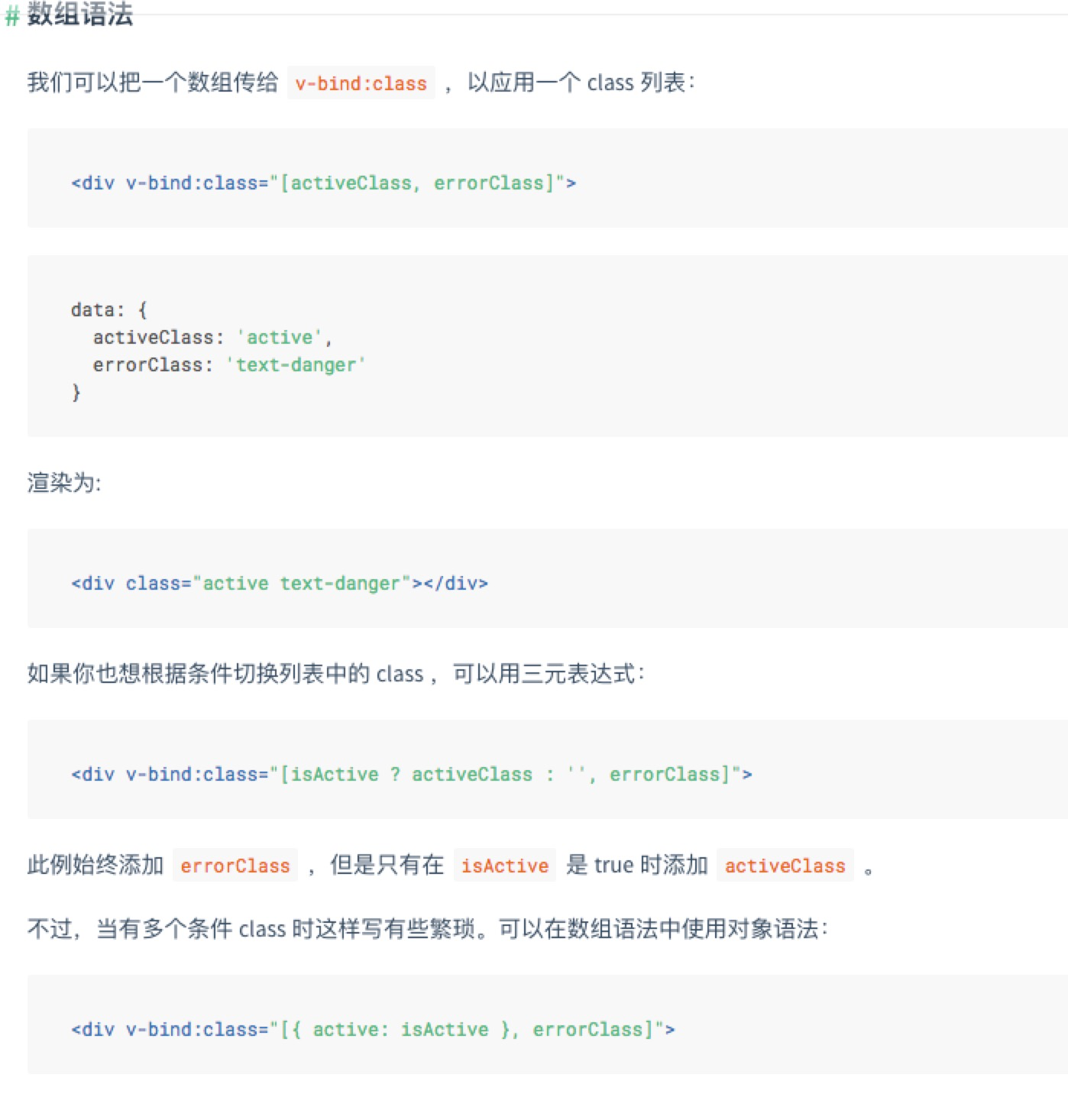Screen dimensions: 1068x1120
Task: Click the text 但是只有在
Action: (387, 865)
